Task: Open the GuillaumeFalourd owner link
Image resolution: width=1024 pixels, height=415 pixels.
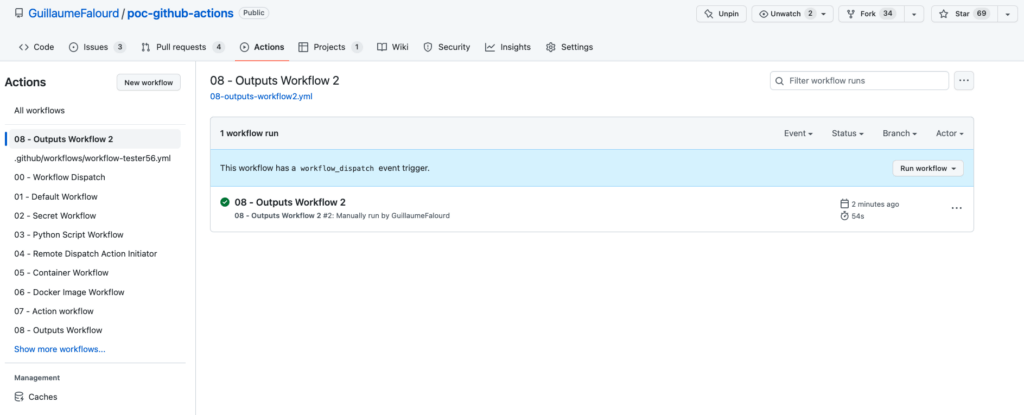Action: click(73, 13)
